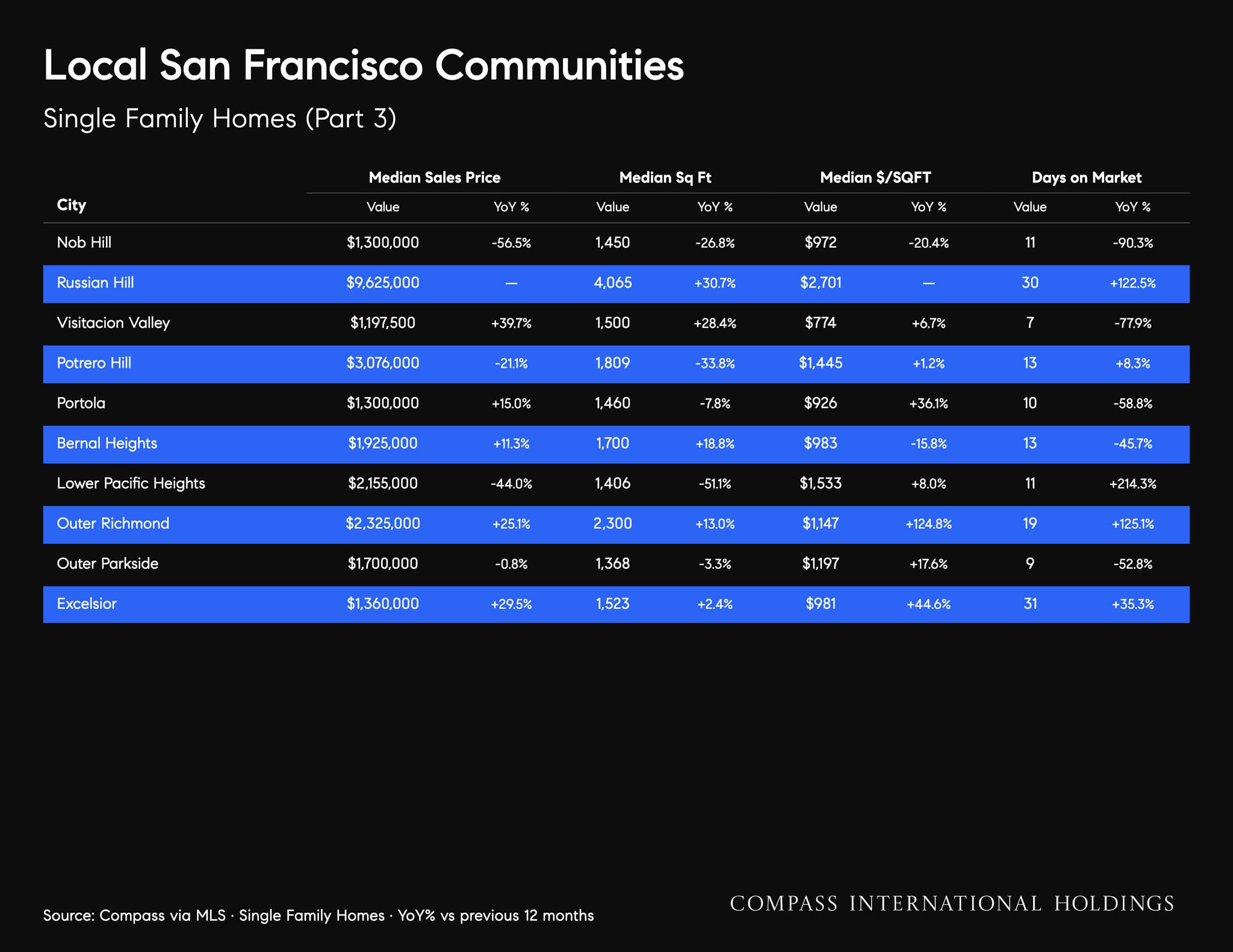Click Russian Hill median price $9,625,000
This screenshot has width=1233, height=952.
(383, 283)
